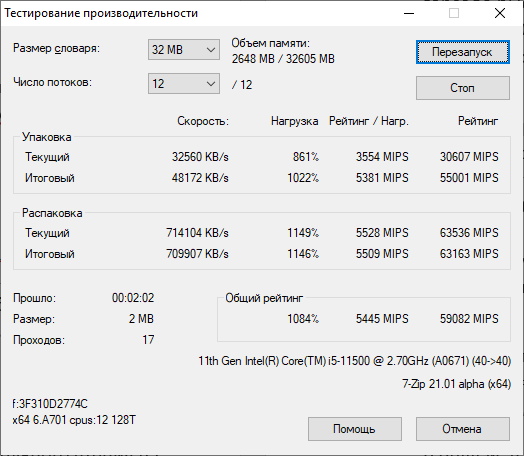Click the memory usage 2648 MB text

(x=253, y=59)
